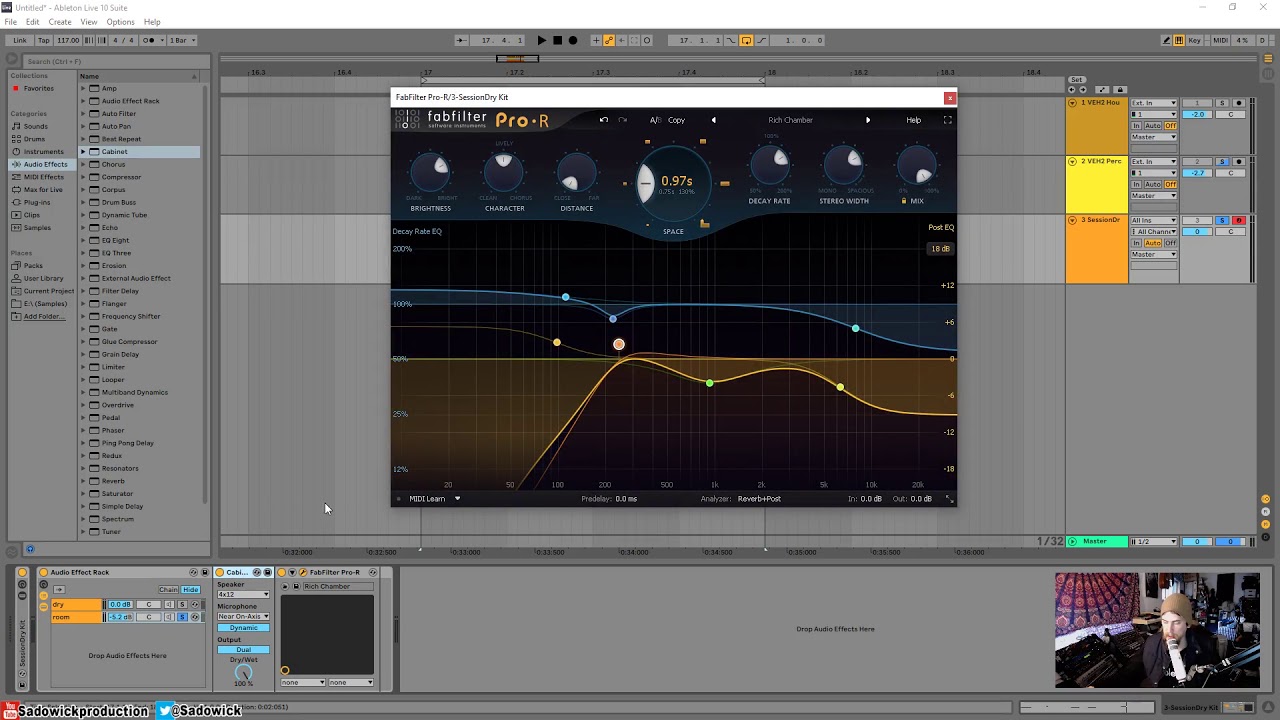Image resolution: width=1280 pixels, height=720 pixels.
Task: Open the File menu
Action: pyautogui.click(x=11, y=22)
